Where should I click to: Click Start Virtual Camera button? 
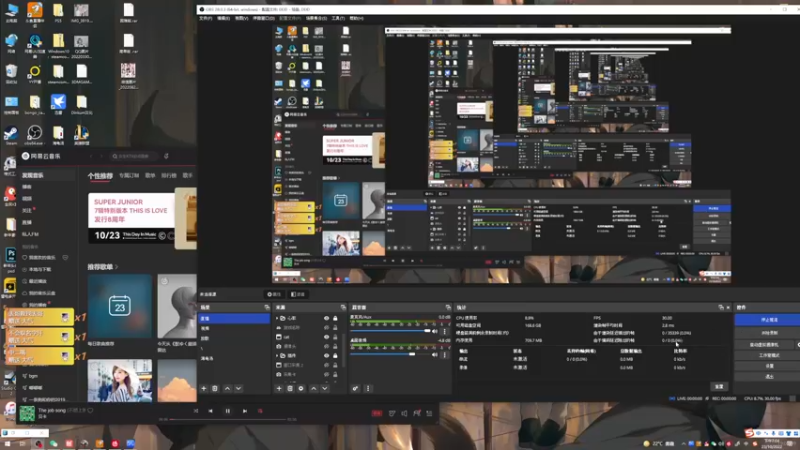pyautogui.click(x=764, y=344)
